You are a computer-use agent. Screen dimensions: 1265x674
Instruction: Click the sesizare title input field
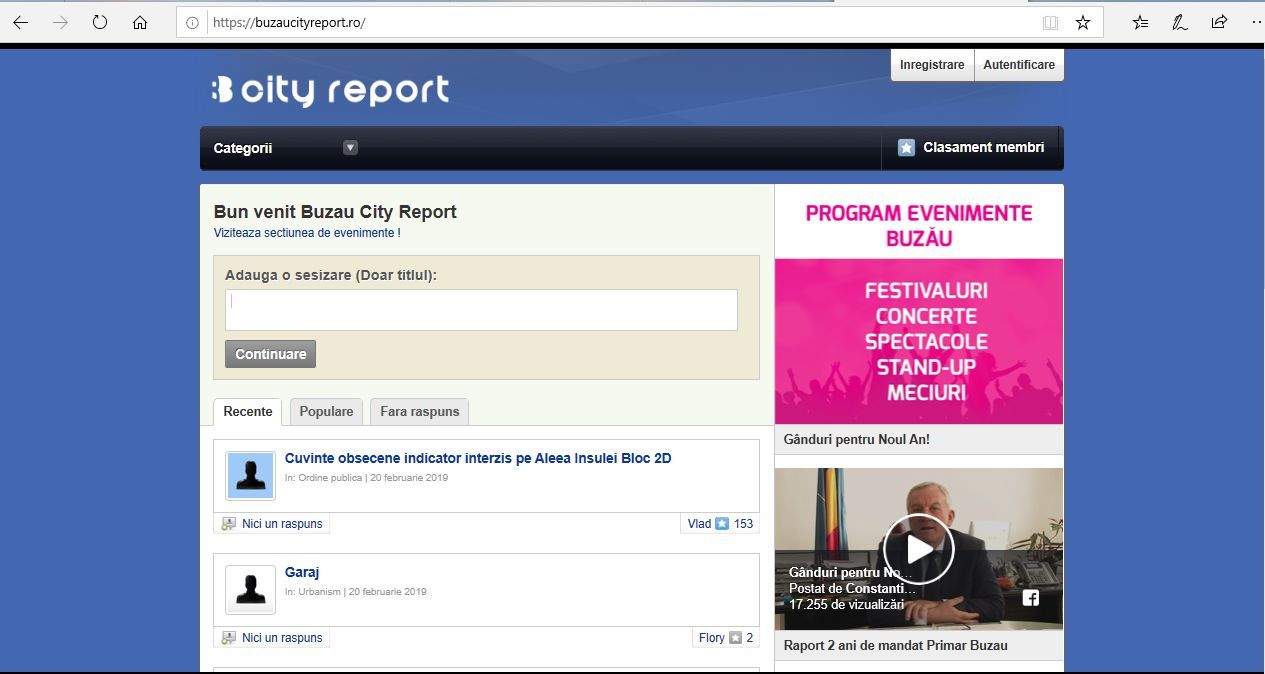tap(481, 310)
